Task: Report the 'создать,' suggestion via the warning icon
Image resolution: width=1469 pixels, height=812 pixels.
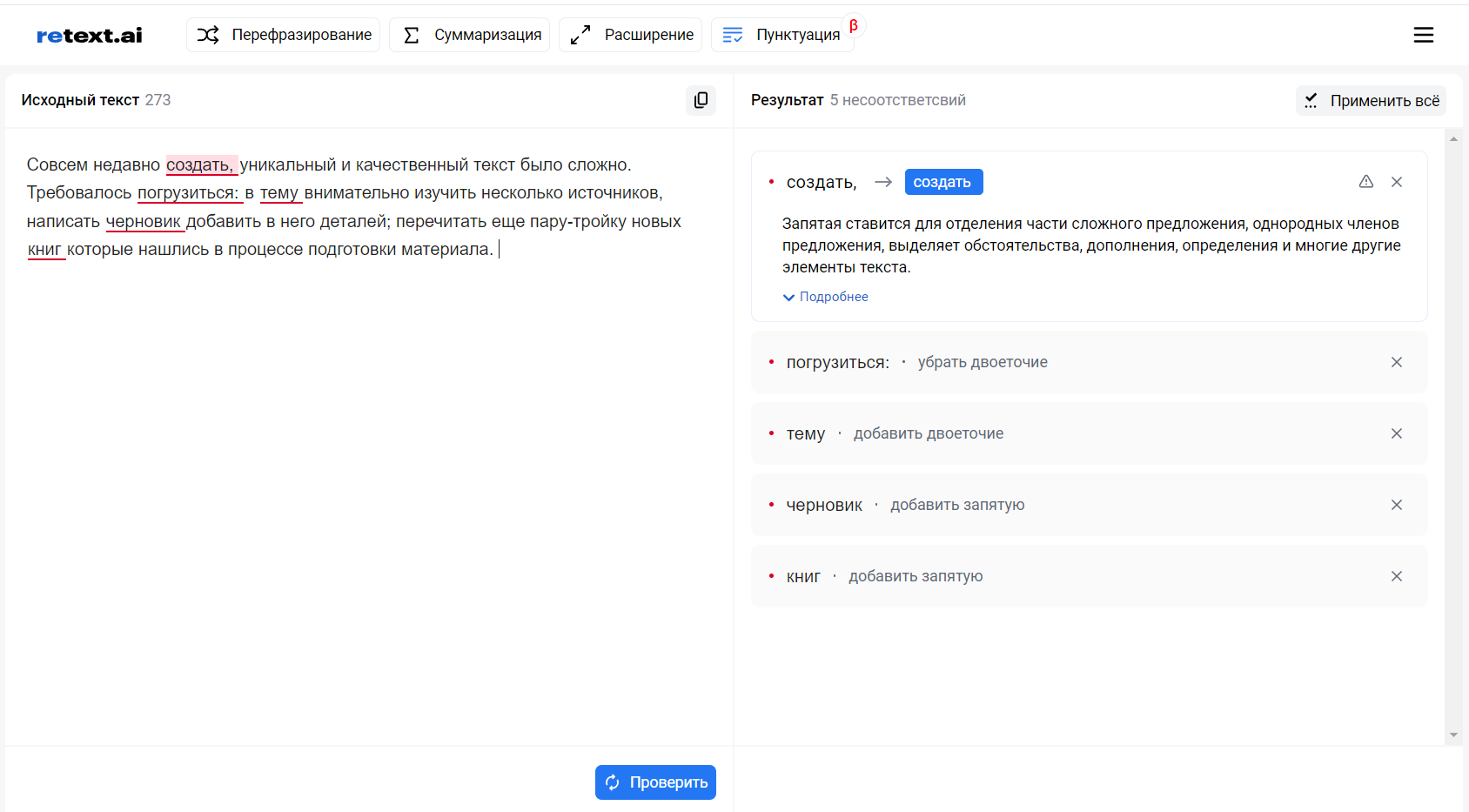Action: (x=1365, y=182)
